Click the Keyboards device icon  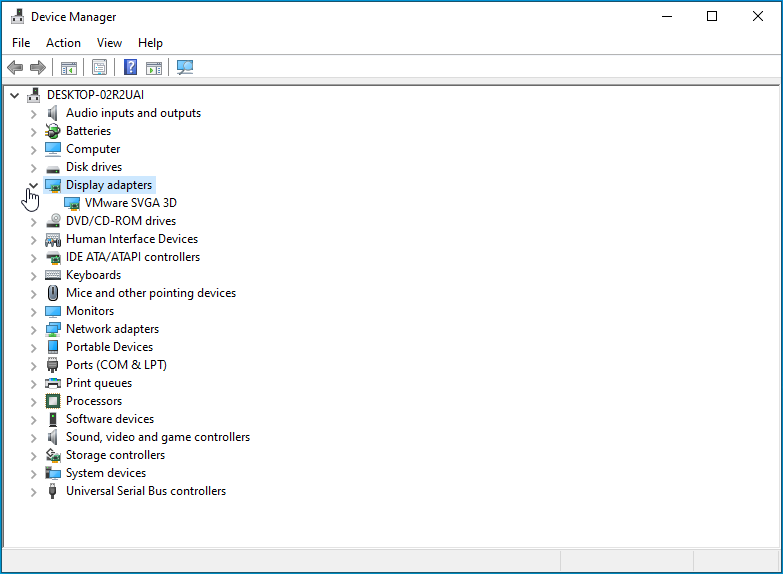[53, 275]
